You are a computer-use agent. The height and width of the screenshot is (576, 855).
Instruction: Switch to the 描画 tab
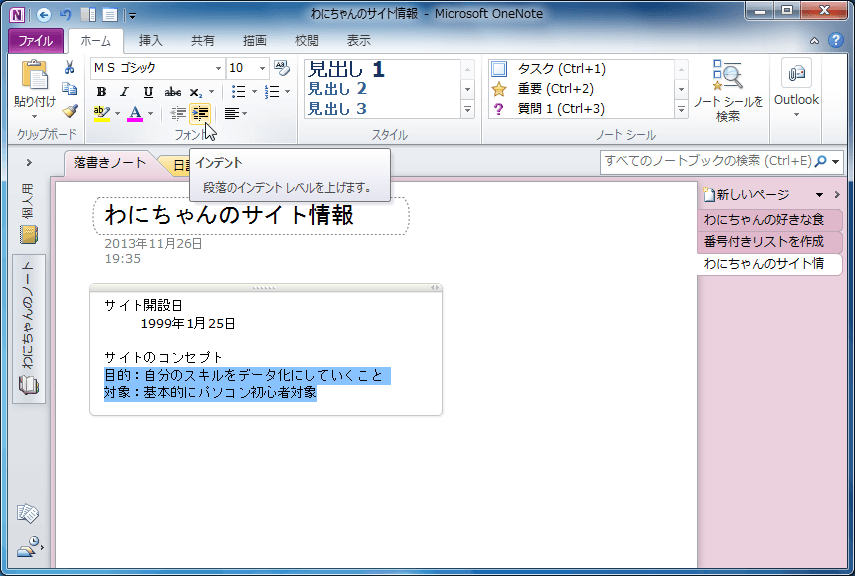tap(254, 41)
